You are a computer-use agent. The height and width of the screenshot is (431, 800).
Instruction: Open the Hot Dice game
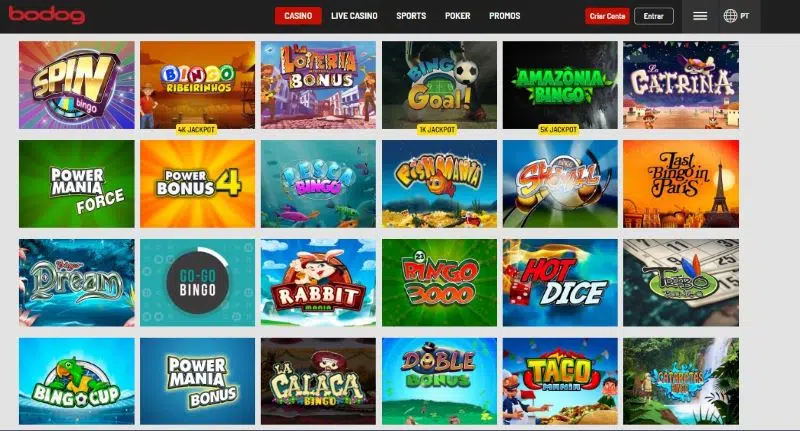[x=560, y=283]
